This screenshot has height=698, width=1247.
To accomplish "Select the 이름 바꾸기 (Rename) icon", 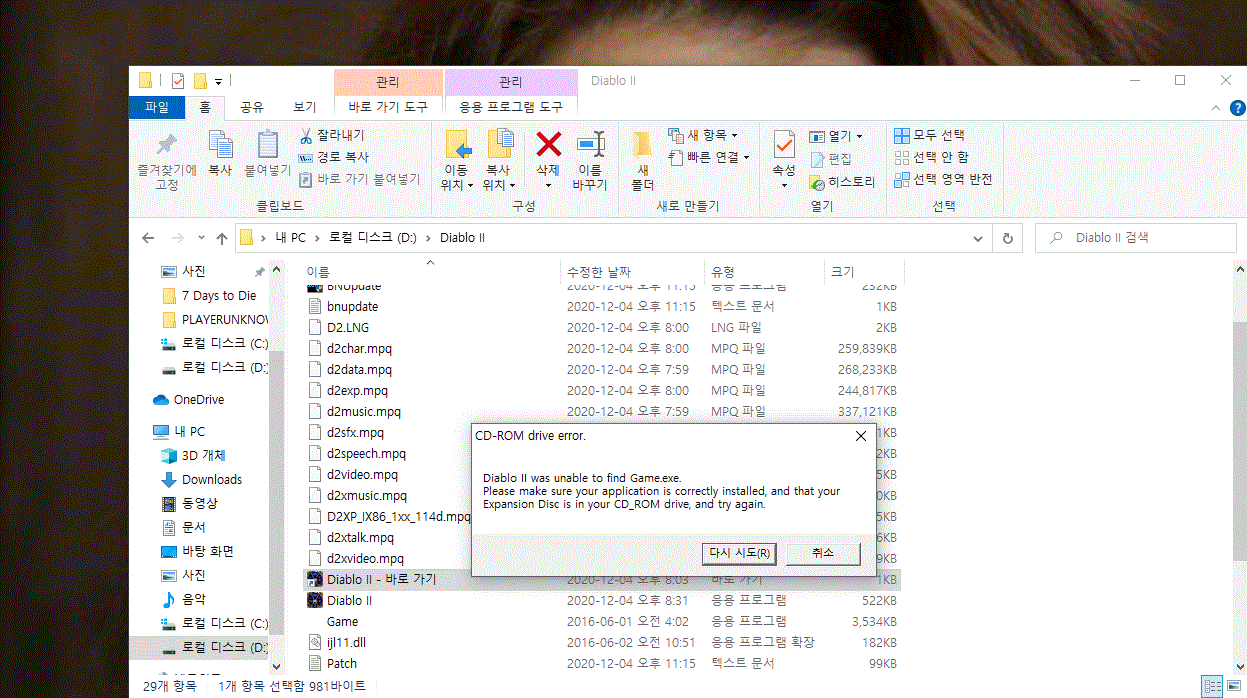I will click(592, 157).
